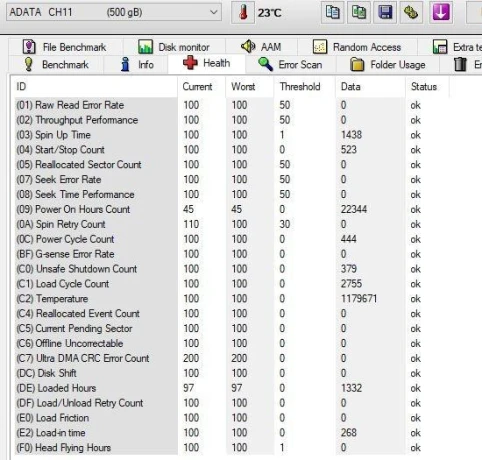Click the 523 Start/Stop Count data value
Image resolution: width=482 pixels, height=460 pixels.
click(x=349, y=150)
